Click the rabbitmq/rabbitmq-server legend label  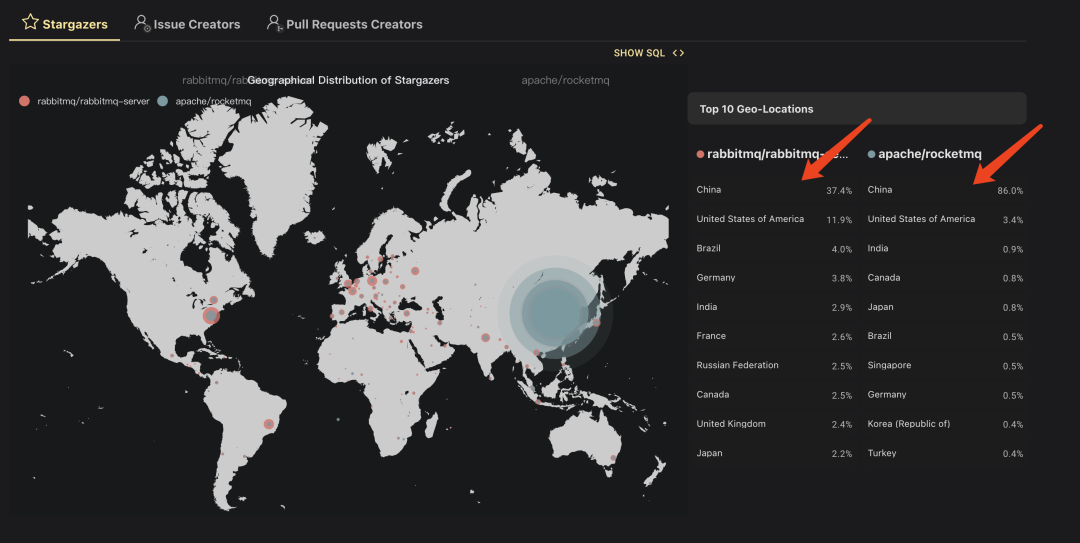(93, 101)
